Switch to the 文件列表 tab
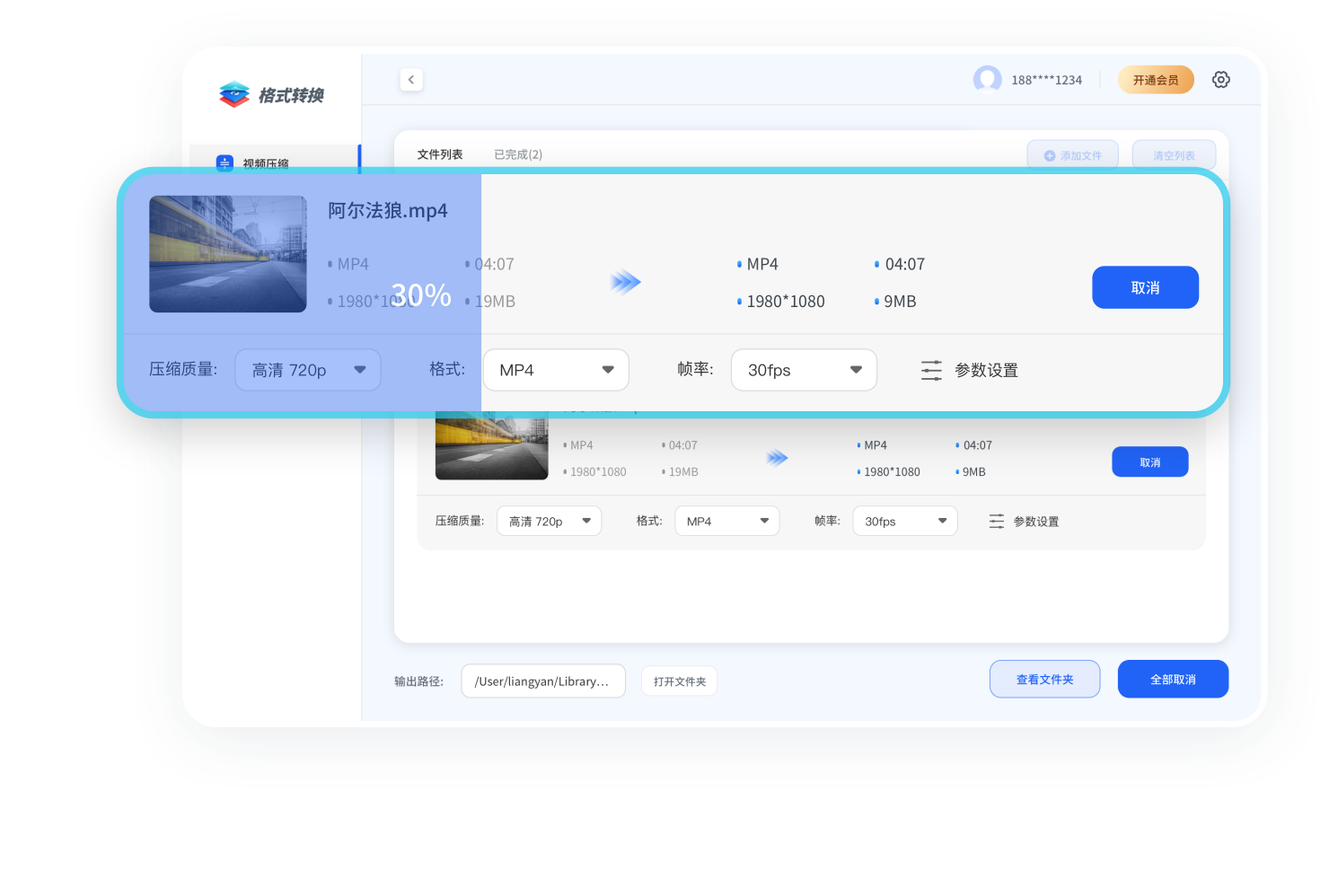Viewport: 1329px width, 896px height. pos(440,154)
